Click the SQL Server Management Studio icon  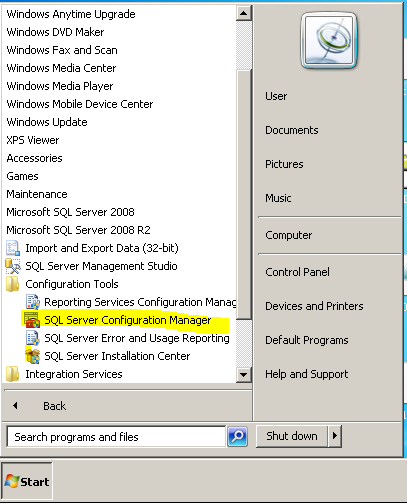coord(13,266)
